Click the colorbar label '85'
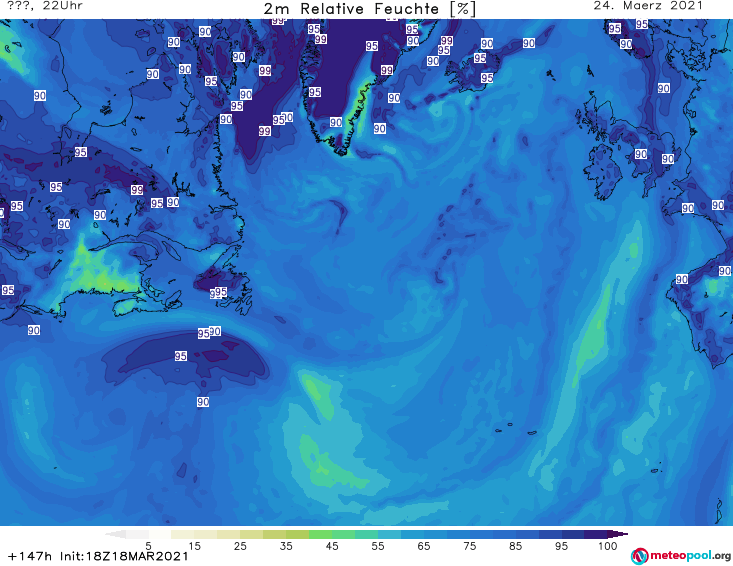 [515, 546]
